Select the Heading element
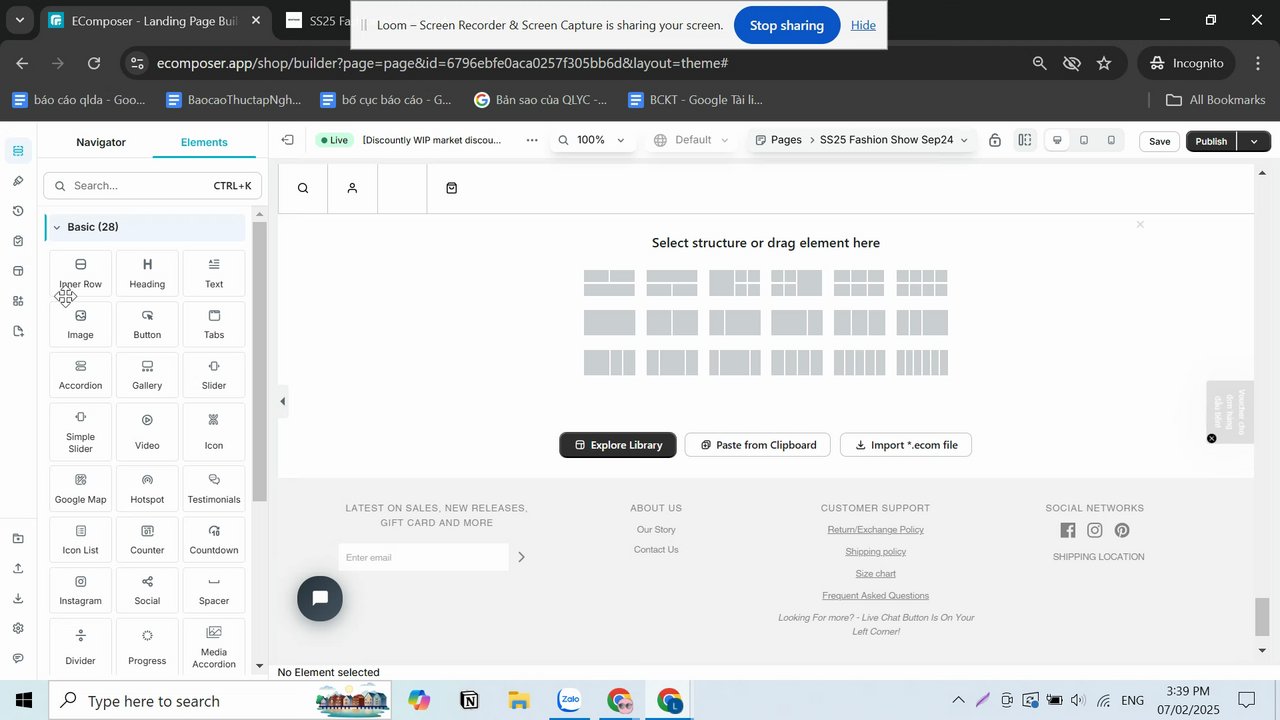This screenshot has width=1280, height=720. click(x=147, y=272)
